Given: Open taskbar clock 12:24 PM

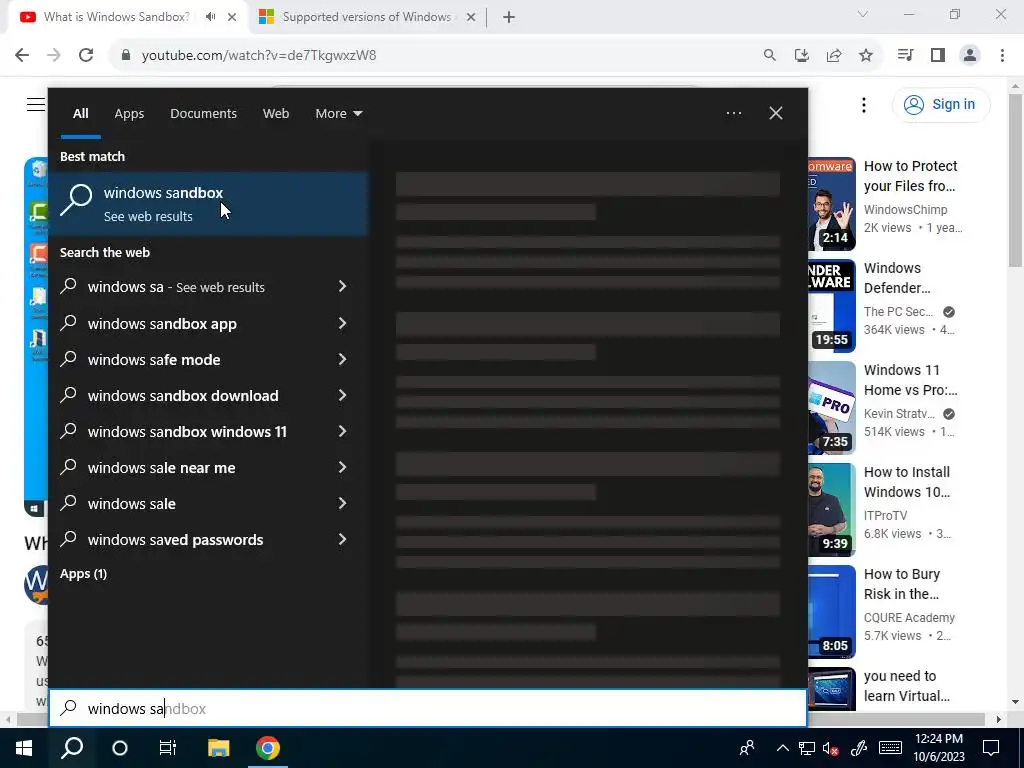Looking at the screenshot, I should point(938,748).
